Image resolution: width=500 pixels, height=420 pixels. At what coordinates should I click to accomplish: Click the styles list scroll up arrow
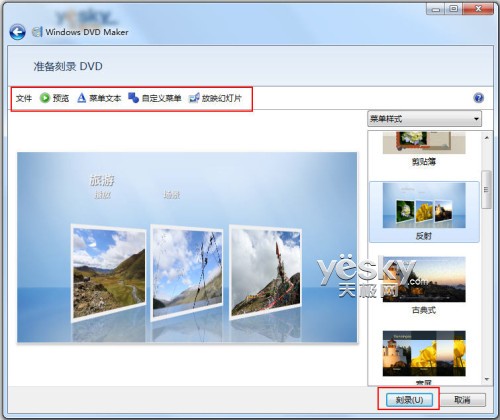487,137
